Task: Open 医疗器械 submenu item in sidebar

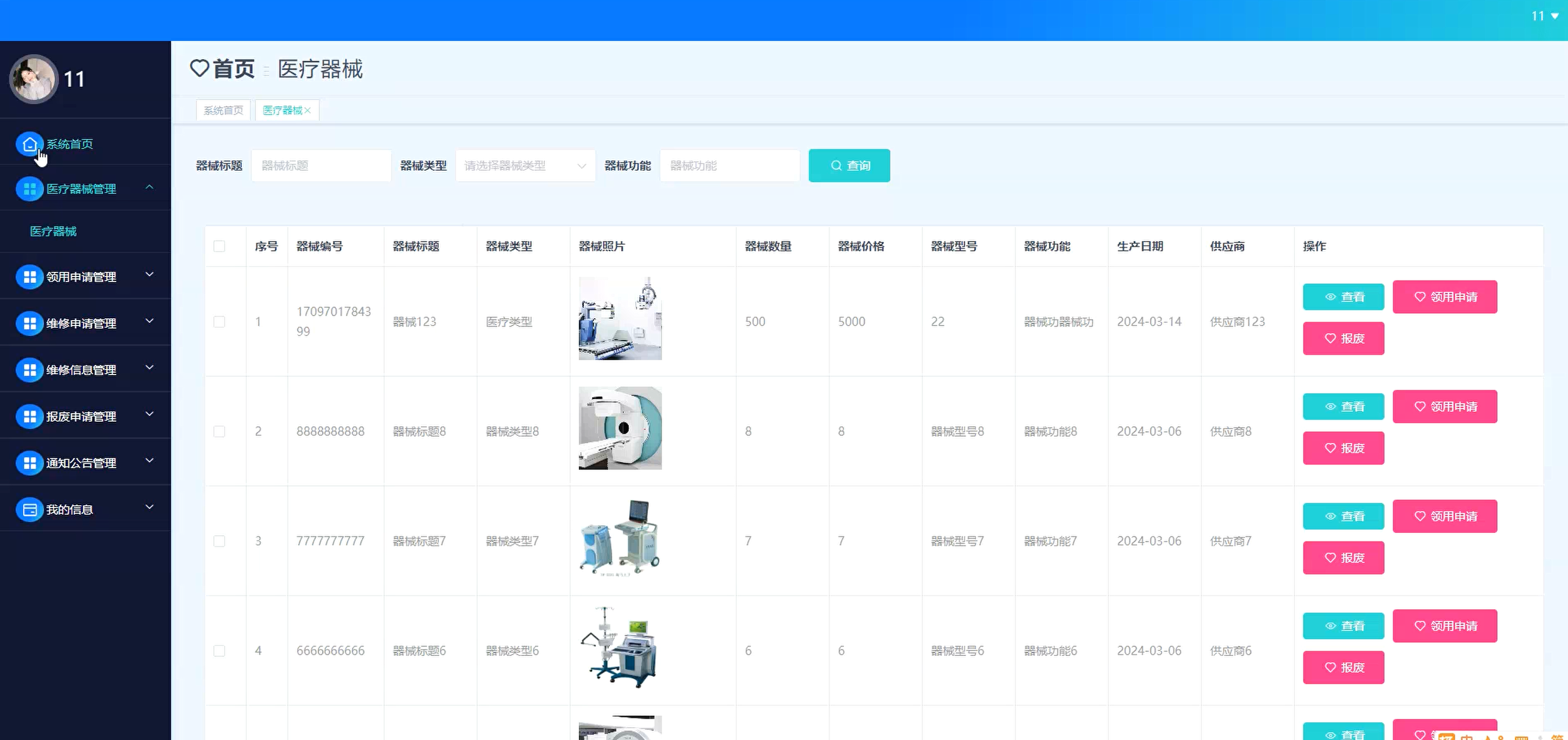Action: click(53, 231)
